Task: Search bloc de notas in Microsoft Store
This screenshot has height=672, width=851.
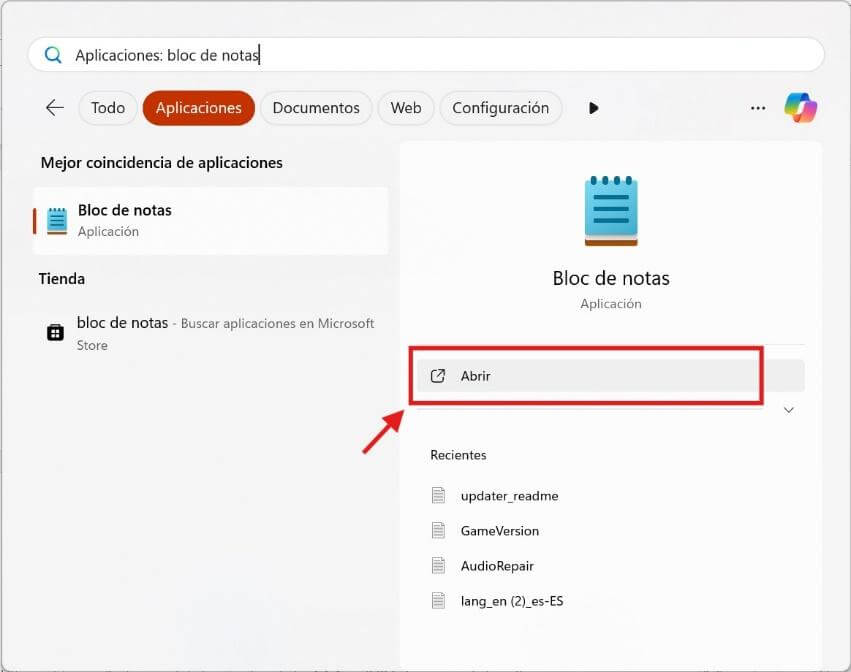Action: click(210, 334)
